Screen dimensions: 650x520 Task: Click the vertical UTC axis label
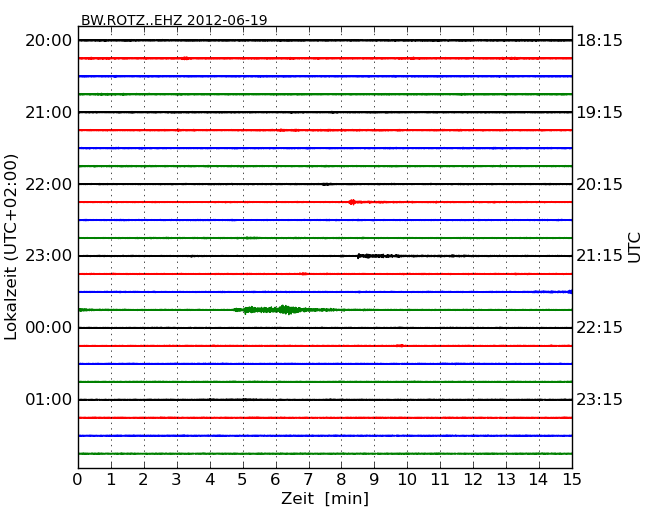tap(634, 248)
